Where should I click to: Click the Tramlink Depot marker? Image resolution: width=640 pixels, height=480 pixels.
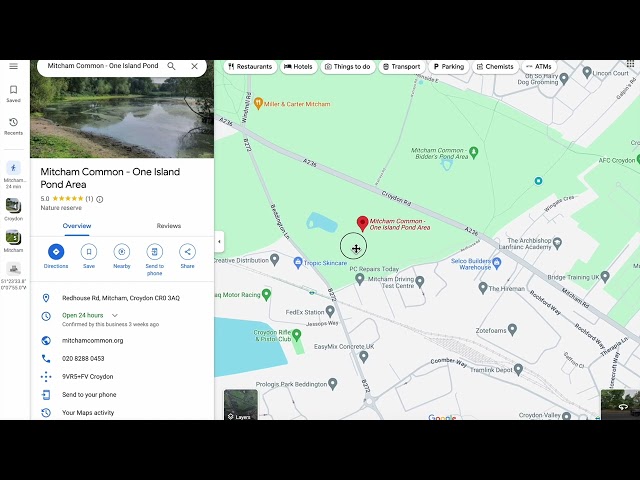point(518,369)
